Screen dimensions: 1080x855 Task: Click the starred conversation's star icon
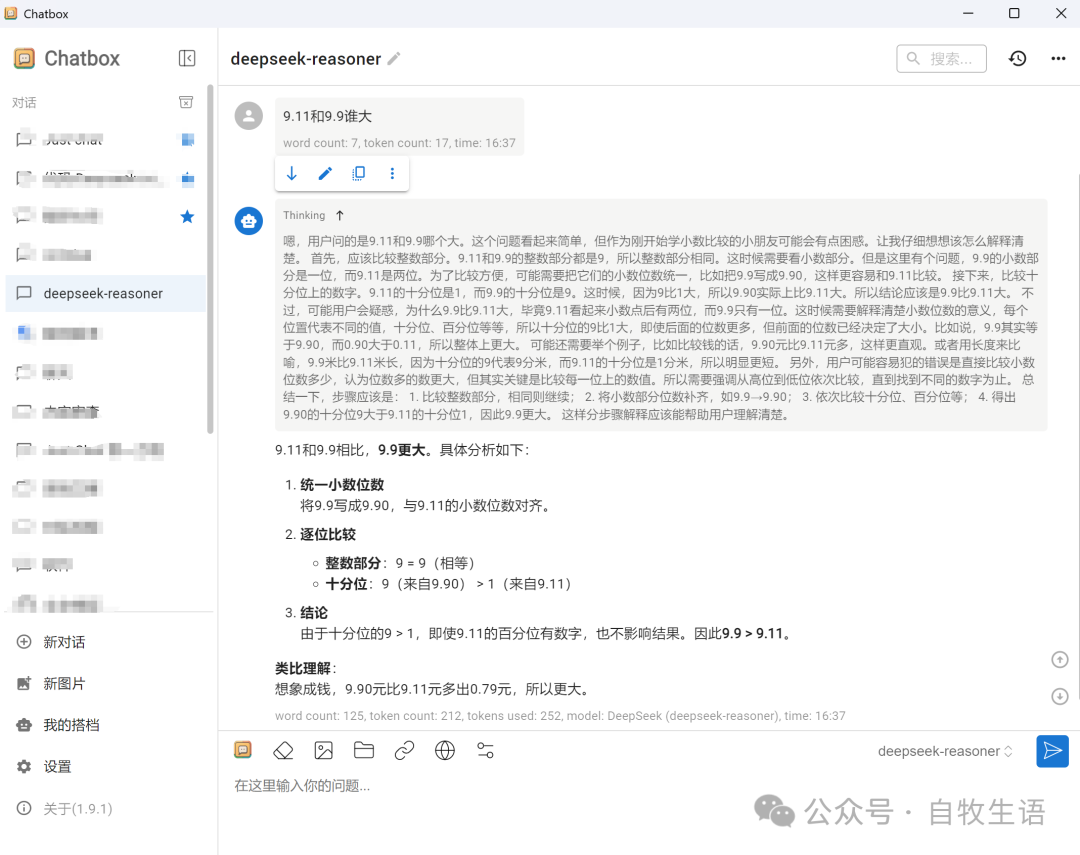coord(187,217)
